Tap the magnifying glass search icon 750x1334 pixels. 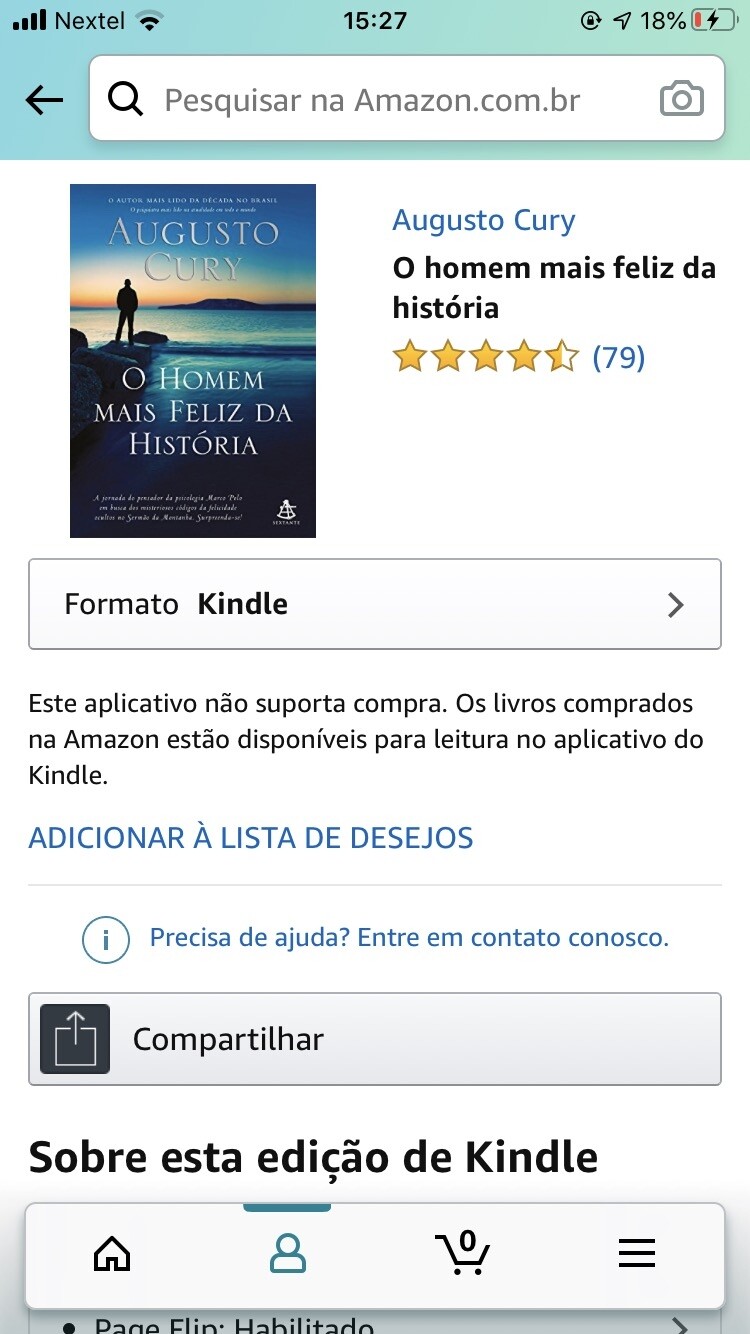pos(126,100)
